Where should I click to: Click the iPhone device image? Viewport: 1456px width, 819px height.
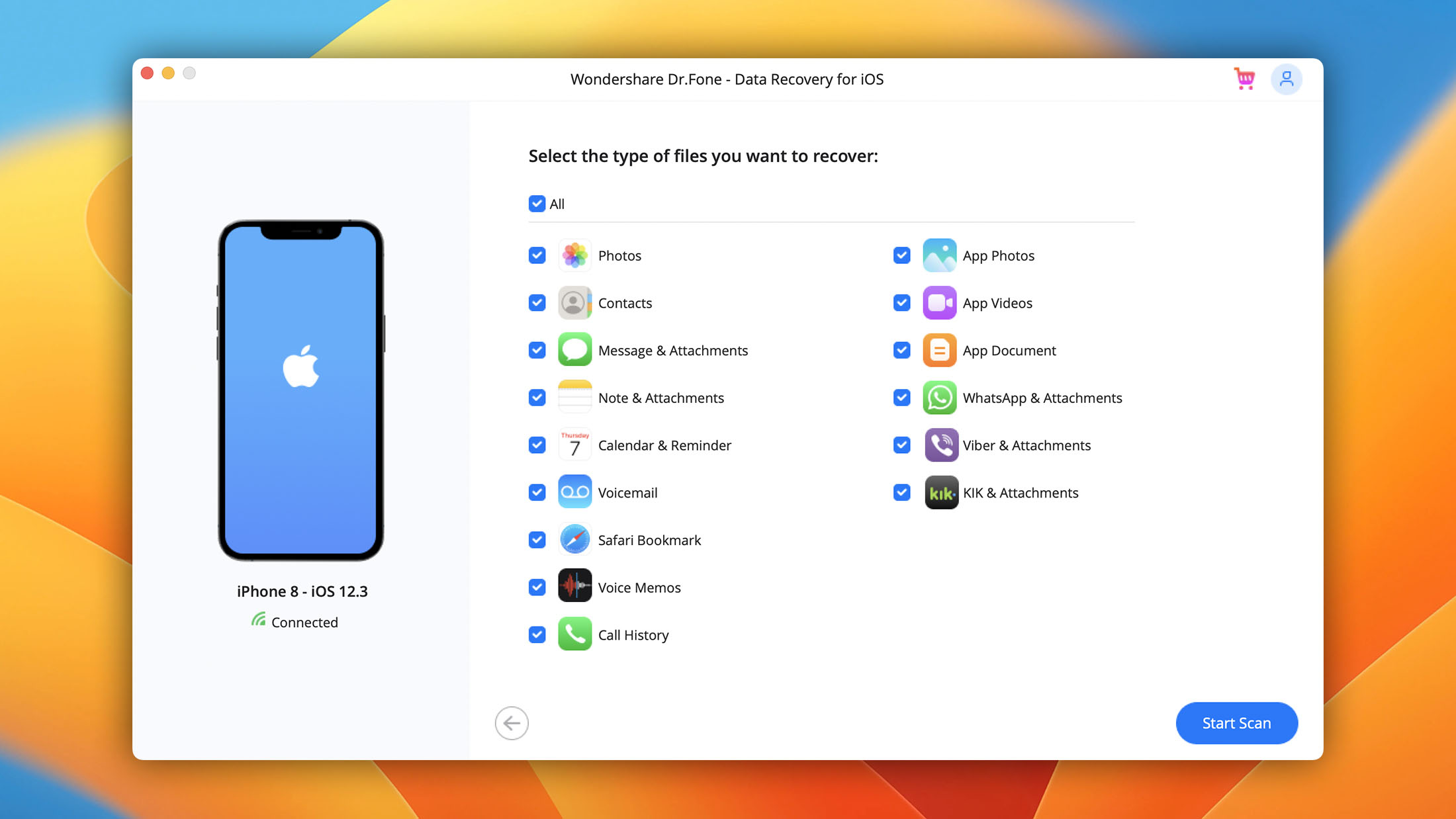(301, 390)
